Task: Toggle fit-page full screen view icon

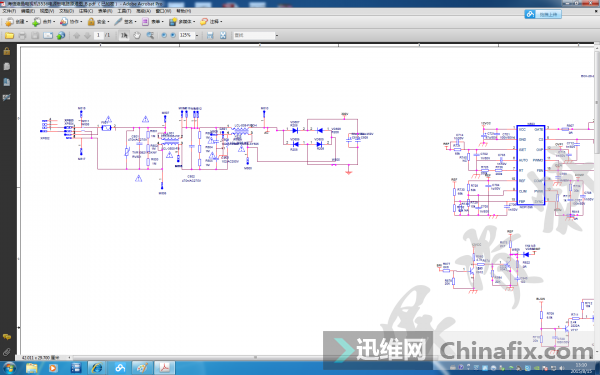Action: point(223,35)
